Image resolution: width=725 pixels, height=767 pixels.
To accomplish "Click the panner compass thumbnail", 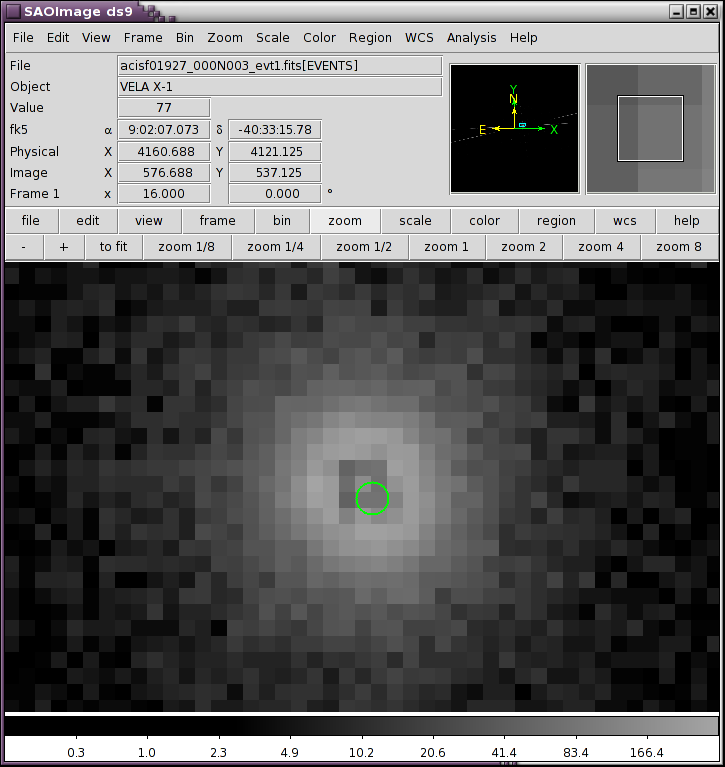I will point(514,129).
